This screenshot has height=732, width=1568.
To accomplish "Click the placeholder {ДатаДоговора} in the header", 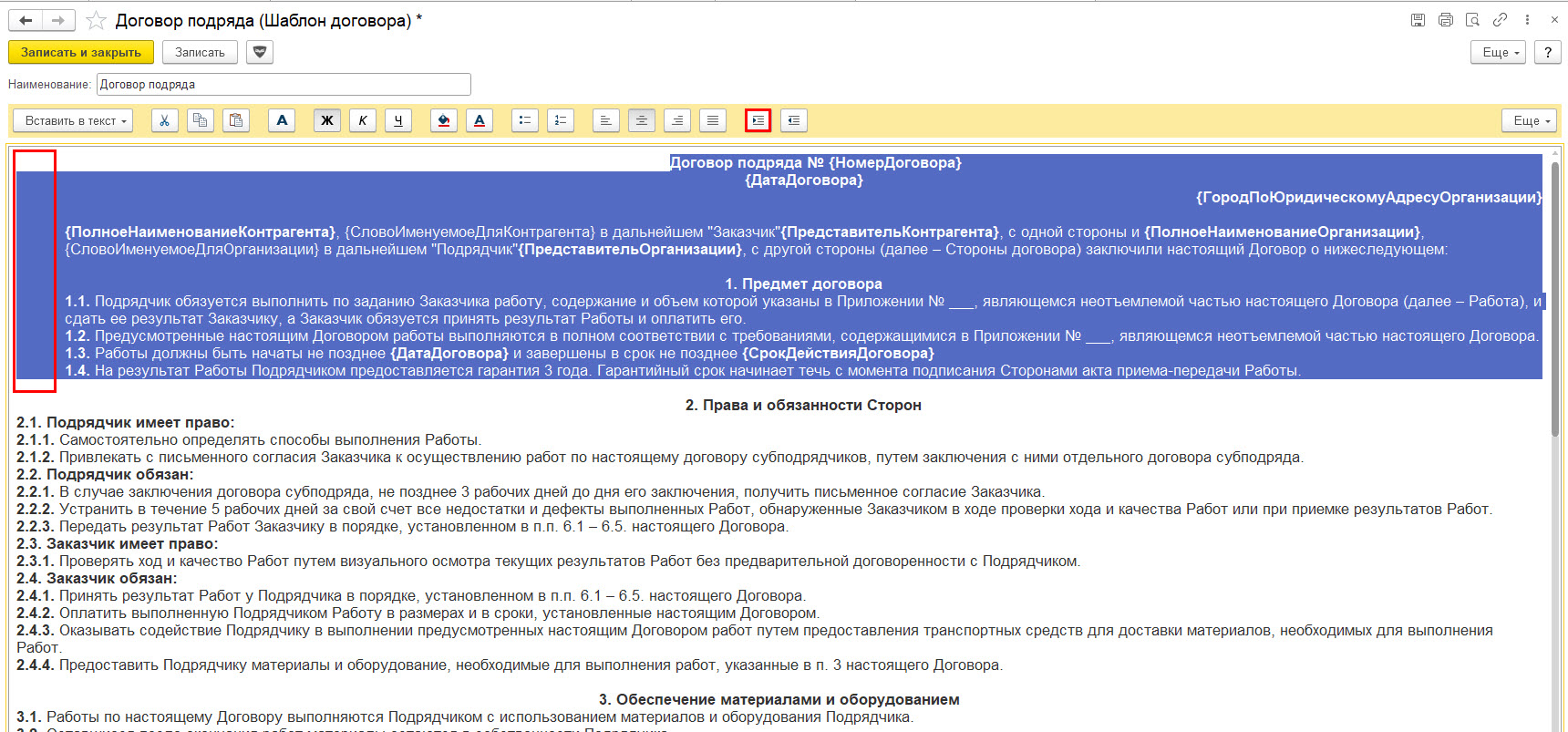I will (803, 180).
